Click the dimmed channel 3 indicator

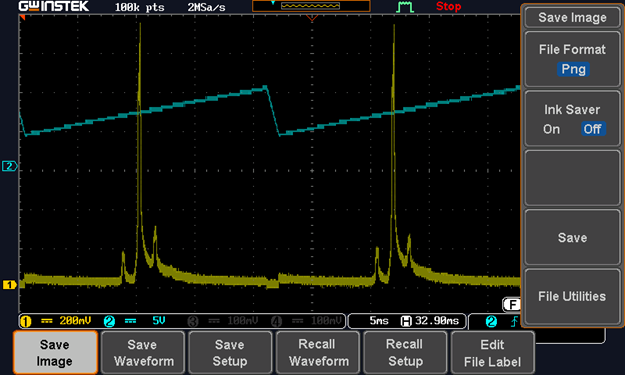[193, 321]
